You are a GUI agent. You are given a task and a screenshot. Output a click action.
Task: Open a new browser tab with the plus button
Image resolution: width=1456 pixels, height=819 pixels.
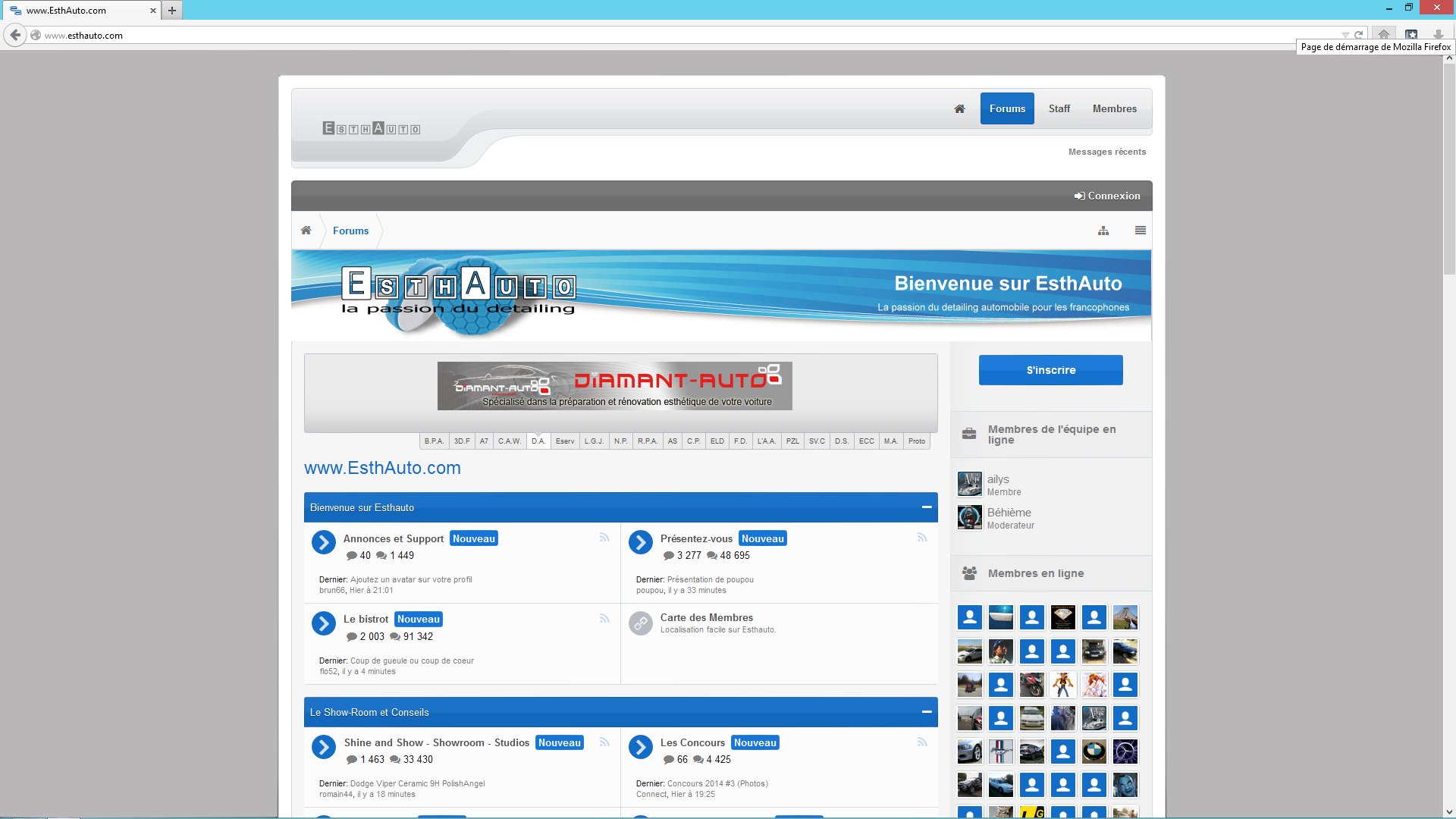(172, 11)
